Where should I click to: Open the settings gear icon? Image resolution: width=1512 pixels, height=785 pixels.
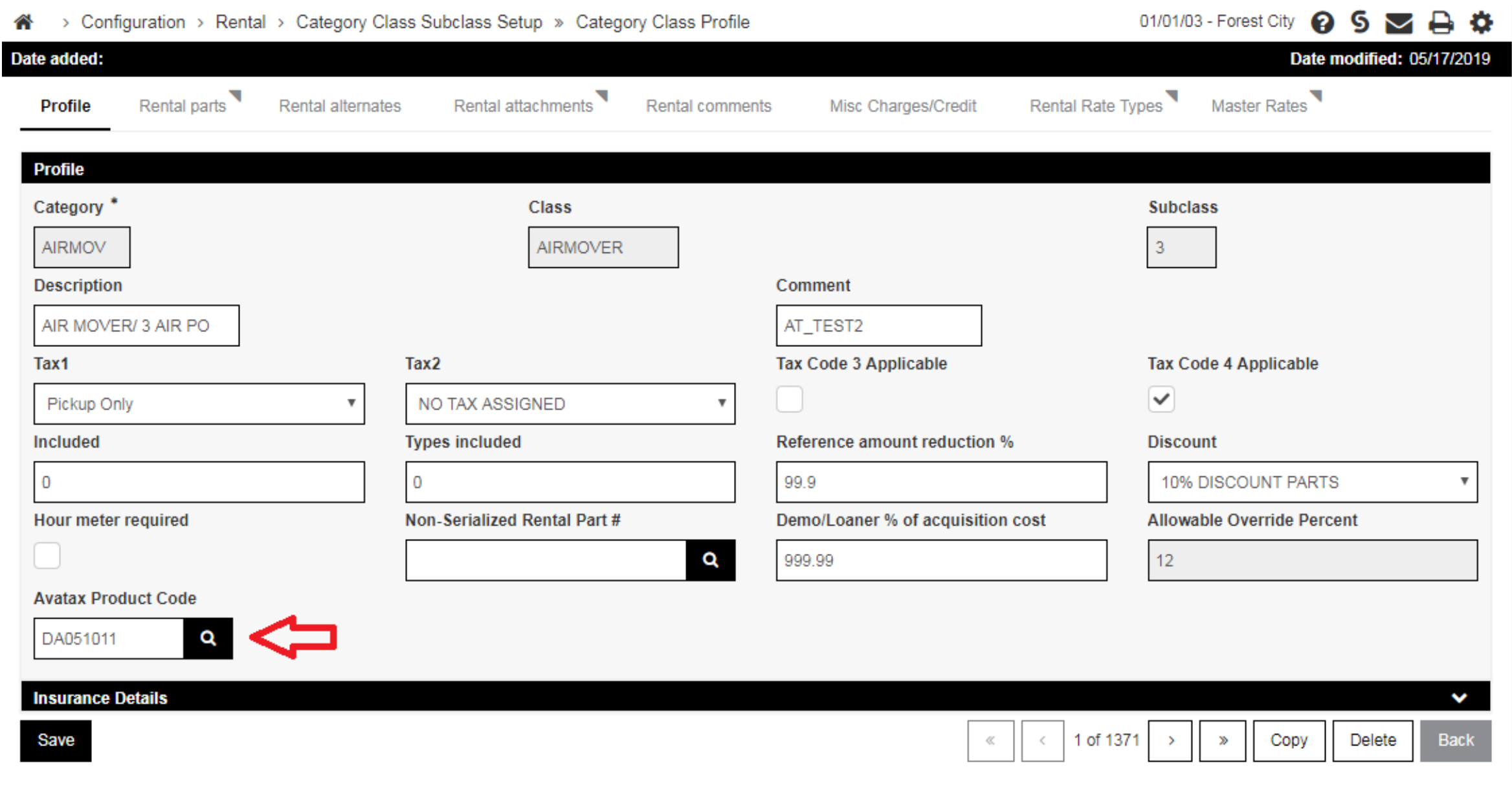pos(1481,23)
